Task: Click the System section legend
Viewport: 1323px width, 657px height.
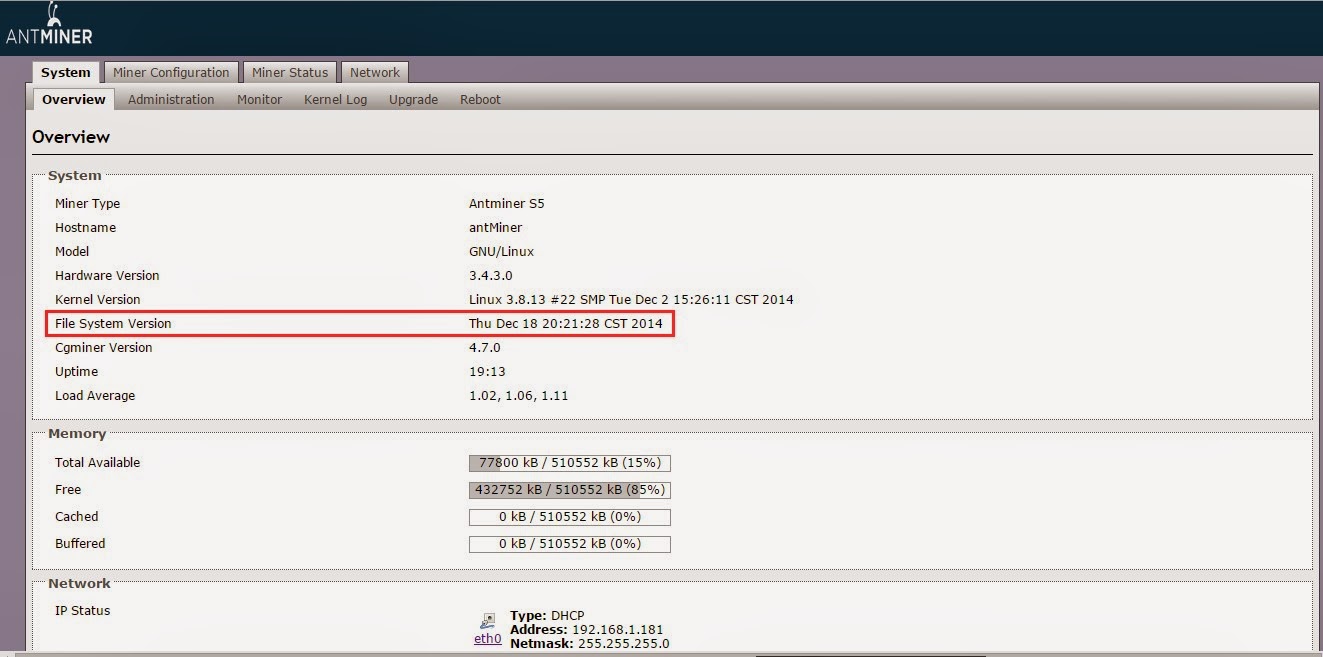Action: [75, 175]
